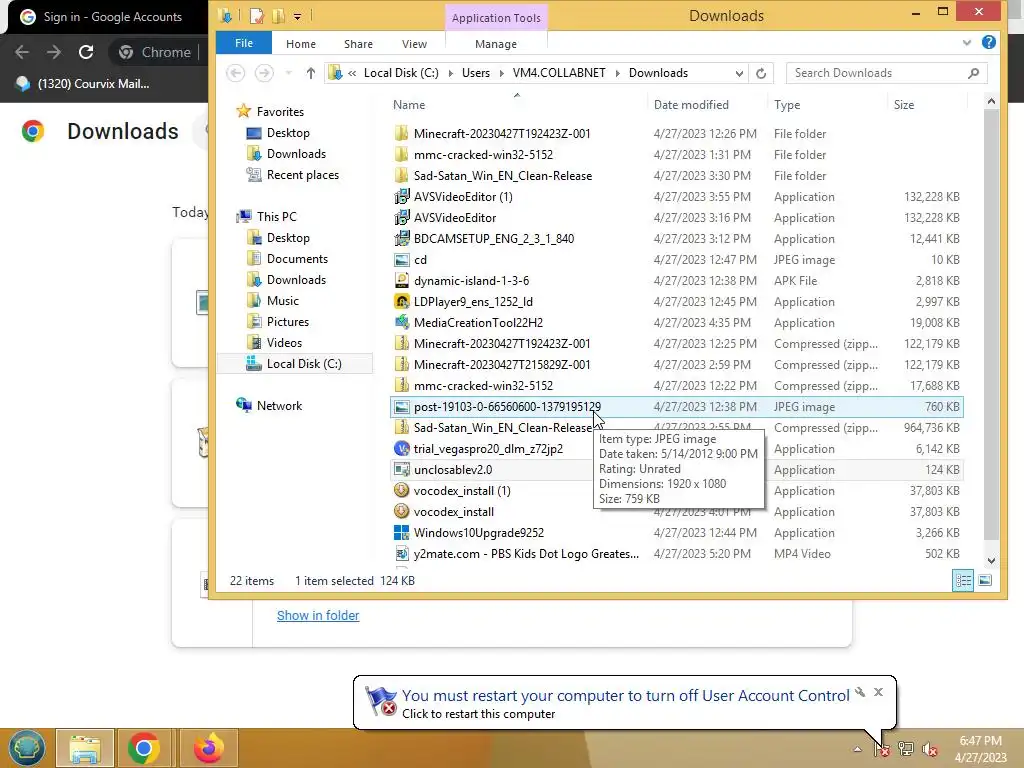Expand the address bar history dropdown

pyautogui.click(x=739, y=73)
